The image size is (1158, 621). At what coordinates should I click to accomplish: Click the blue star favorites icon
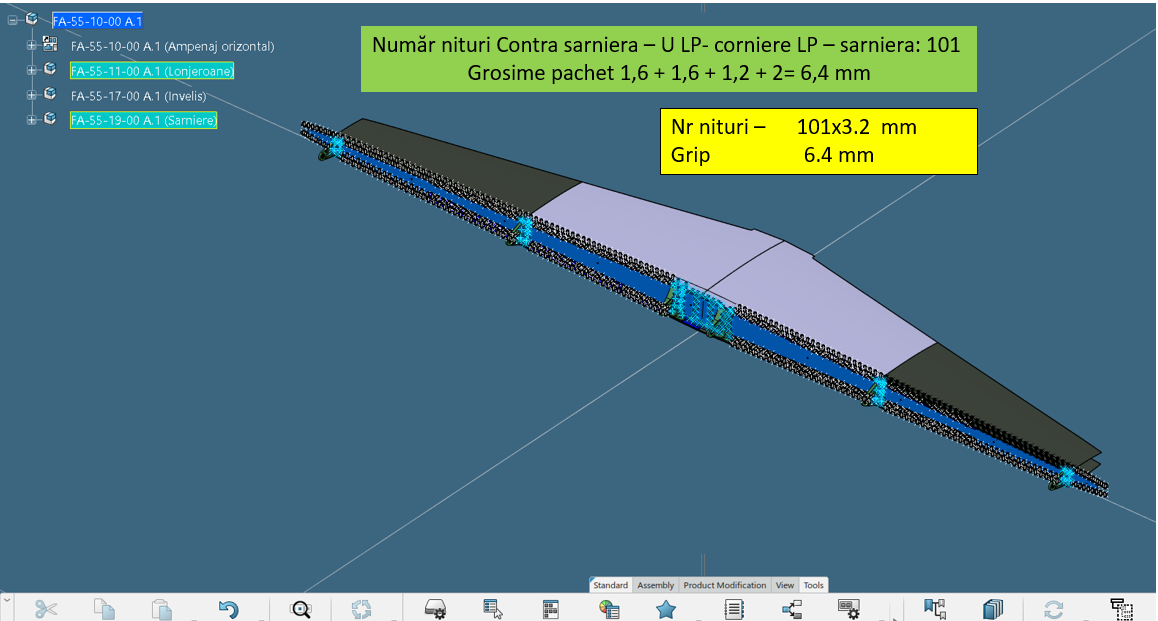coord(666,608)
